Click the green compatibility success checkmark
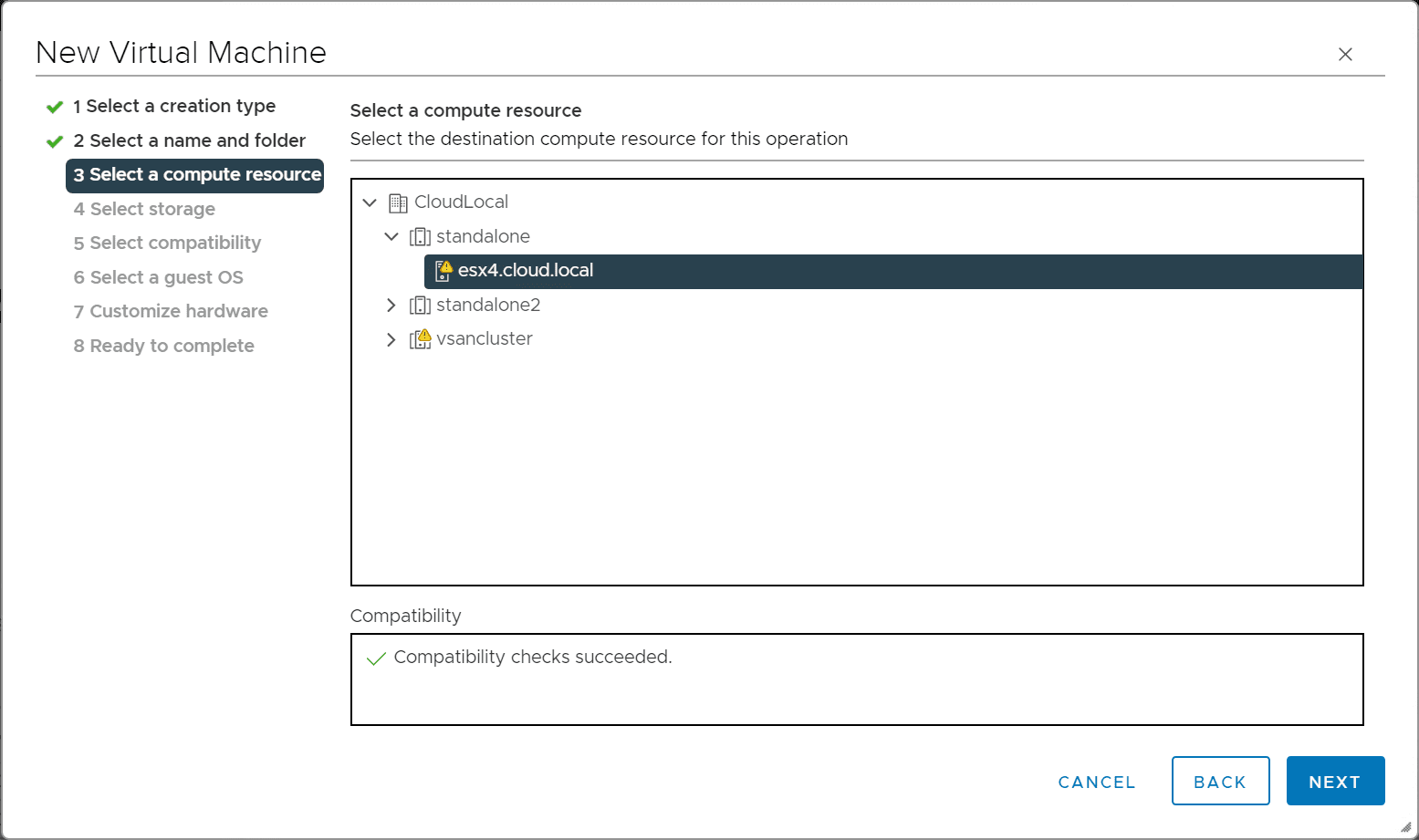Viewport: 1419px width, 840px height. (375, 659)
